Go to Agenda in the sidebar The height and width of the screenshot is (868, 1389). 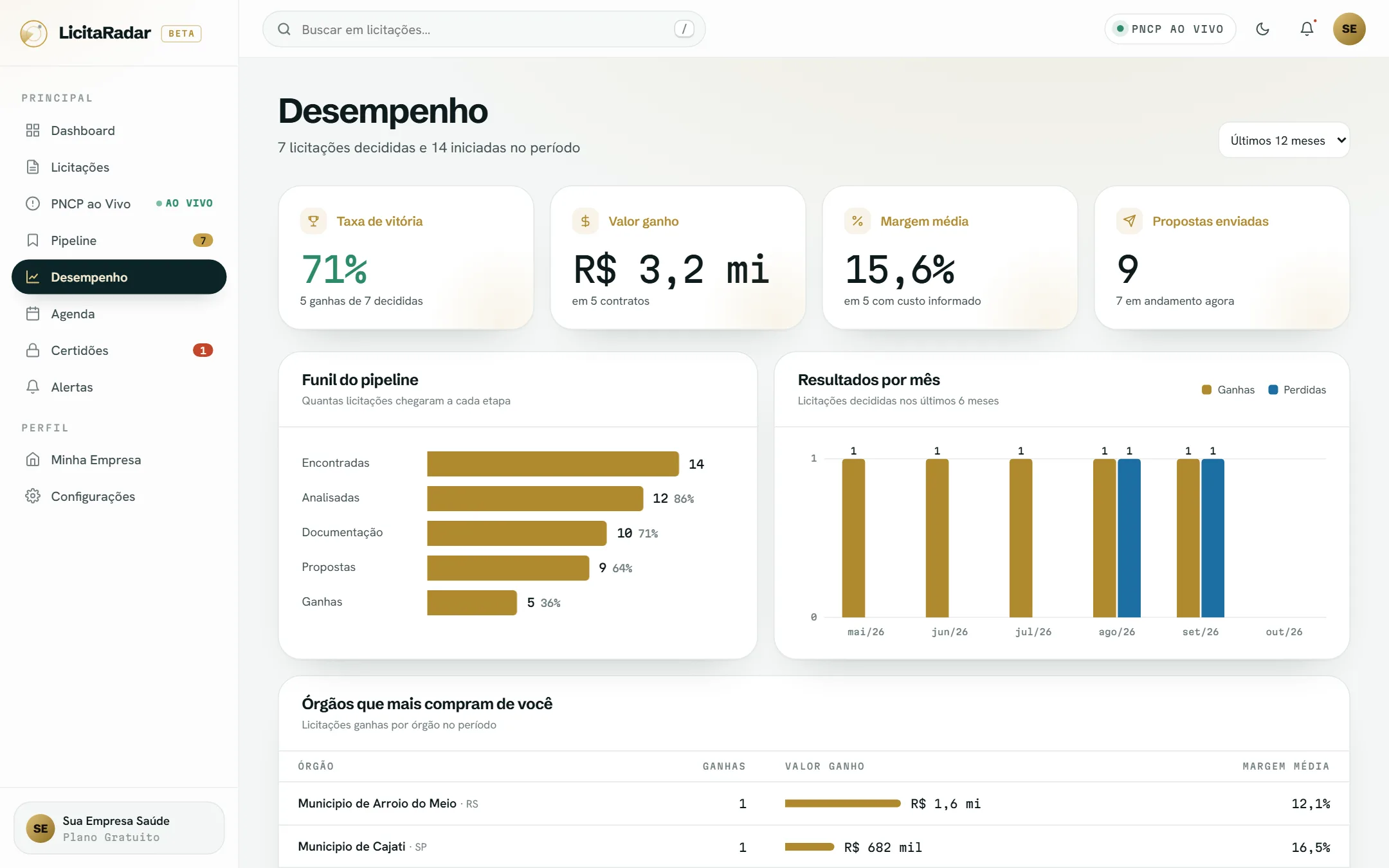(119, 314)
